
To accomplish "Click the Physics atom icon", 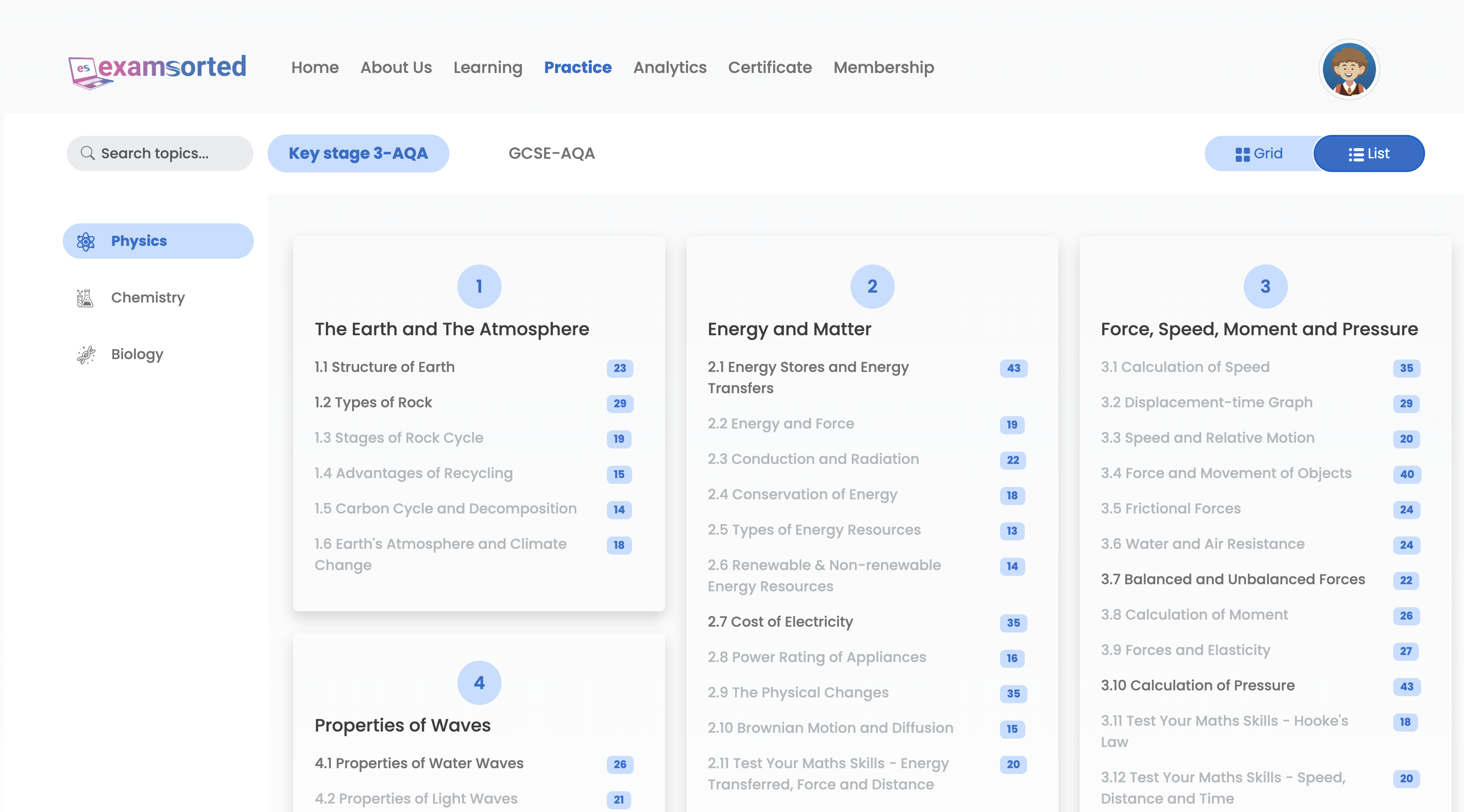I will tap(86, 241).
